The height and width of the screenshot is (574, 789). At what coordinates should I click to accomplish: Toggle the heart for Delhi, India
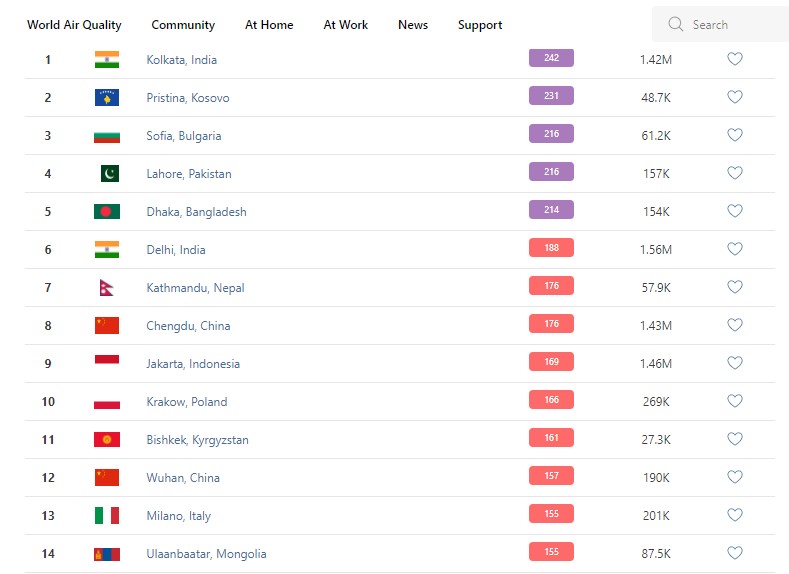pyautogui.click(x=734, y=250)
